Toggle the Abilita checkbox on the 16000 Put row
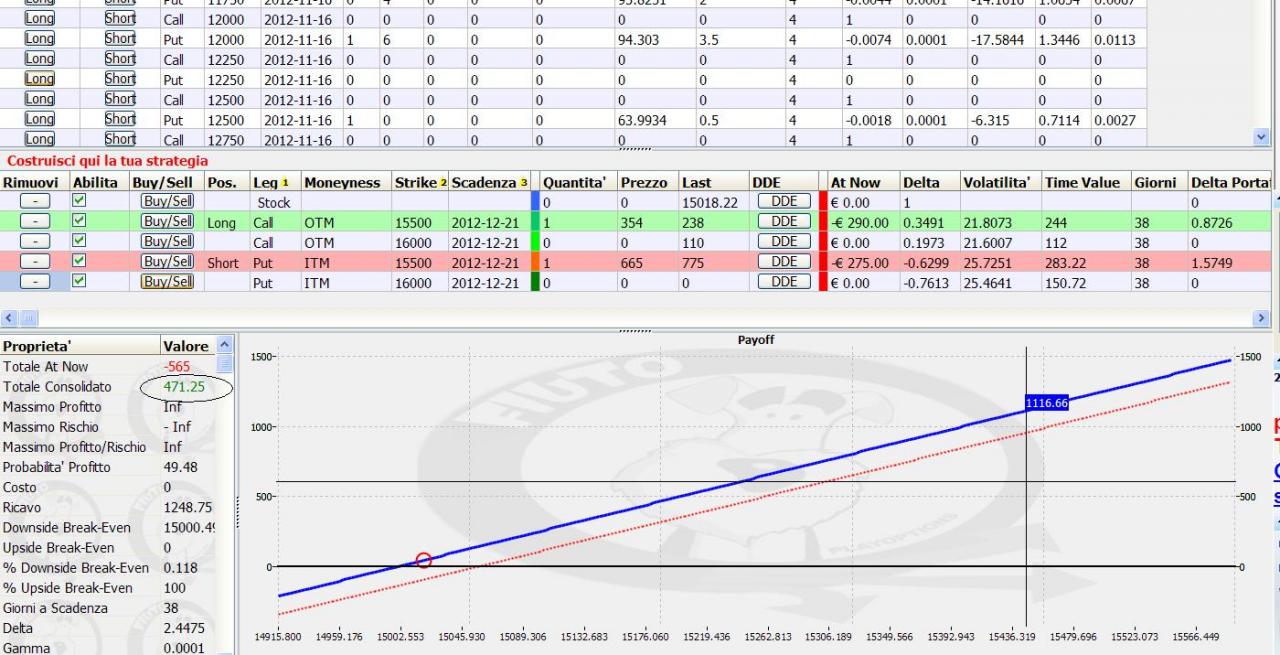 80,280
